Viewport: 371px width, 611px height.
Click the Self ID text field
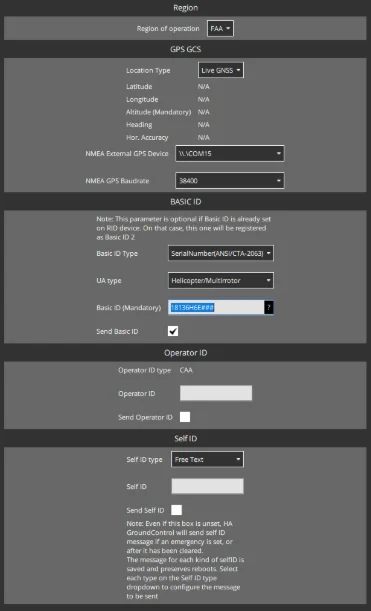tap(207, 486)
